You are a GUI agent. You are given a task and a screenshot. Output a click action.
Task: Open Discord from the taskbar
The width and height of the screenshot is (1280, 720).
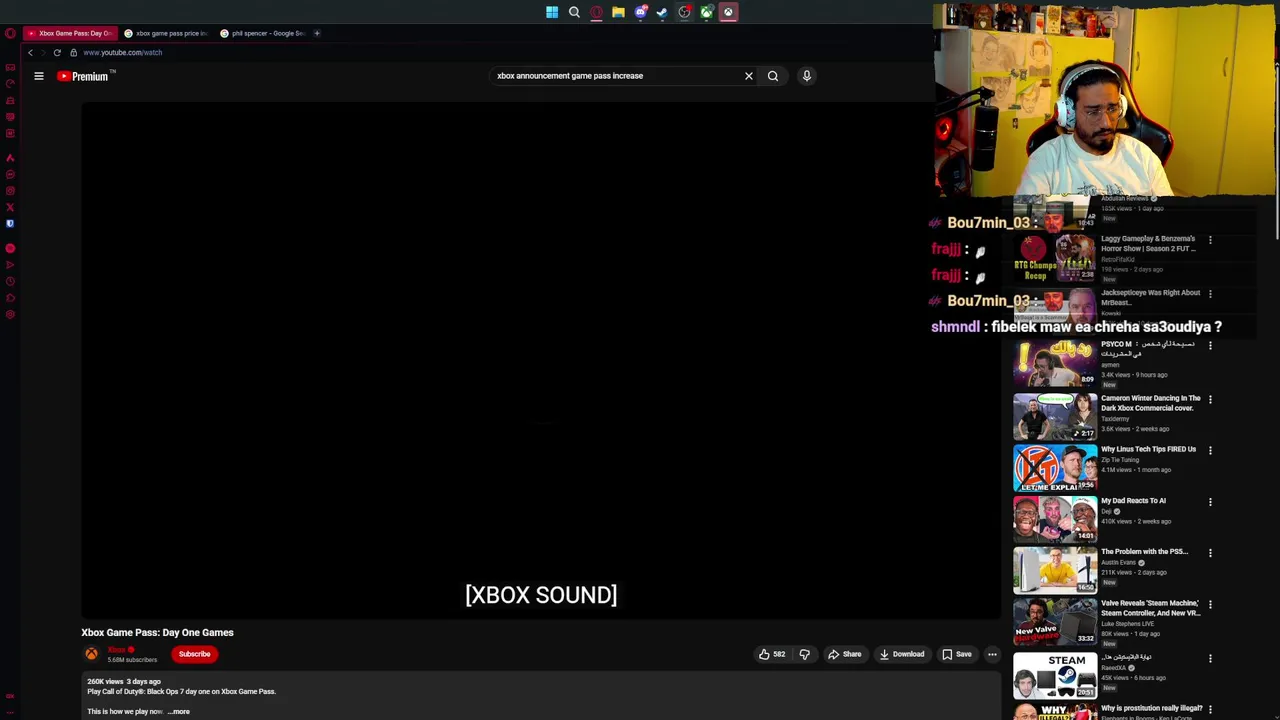pyautogui.click(x=640, y=12)
